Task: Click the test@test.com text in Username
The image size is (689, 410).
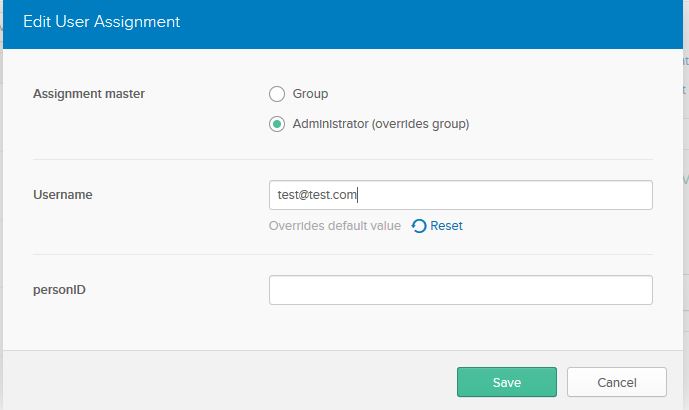Action: [317, 195]
